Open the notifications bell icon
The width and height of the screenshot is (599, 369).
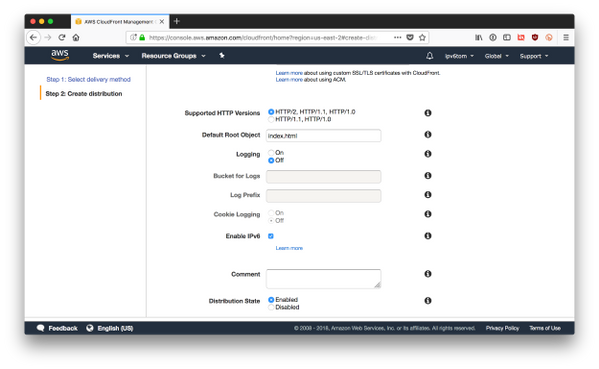point(429,56)
